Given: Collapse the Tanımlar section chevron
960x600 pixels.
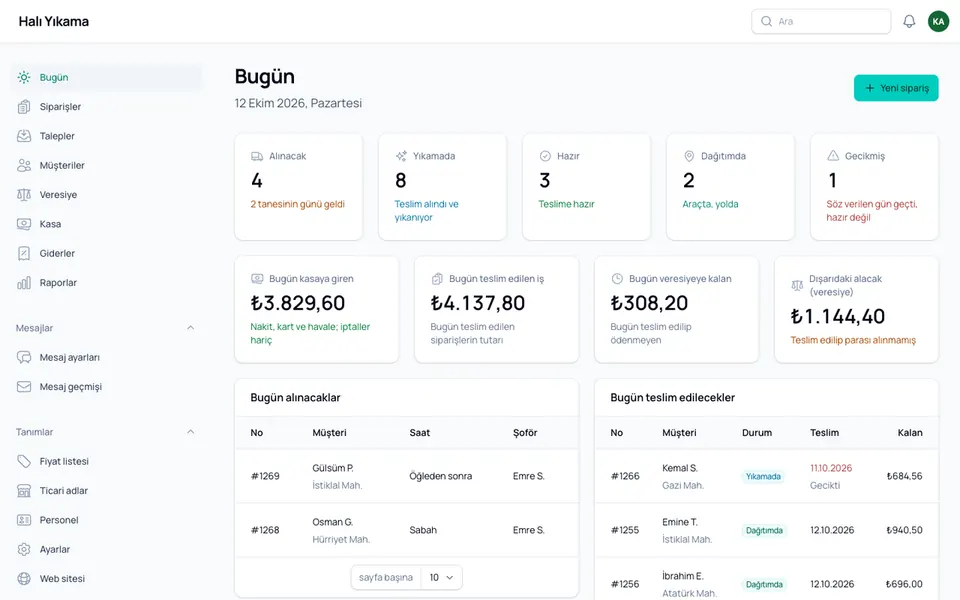Looking at the screenshot, I should [x=190, y=432].
